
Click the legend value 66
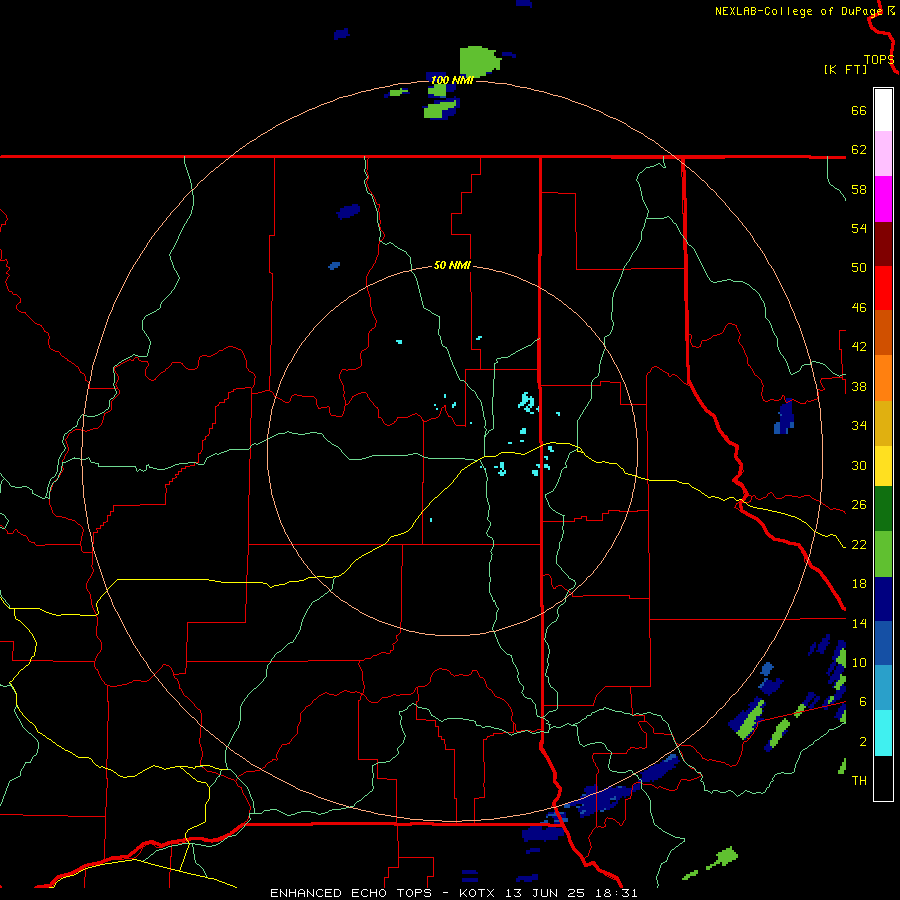point(859,110)
